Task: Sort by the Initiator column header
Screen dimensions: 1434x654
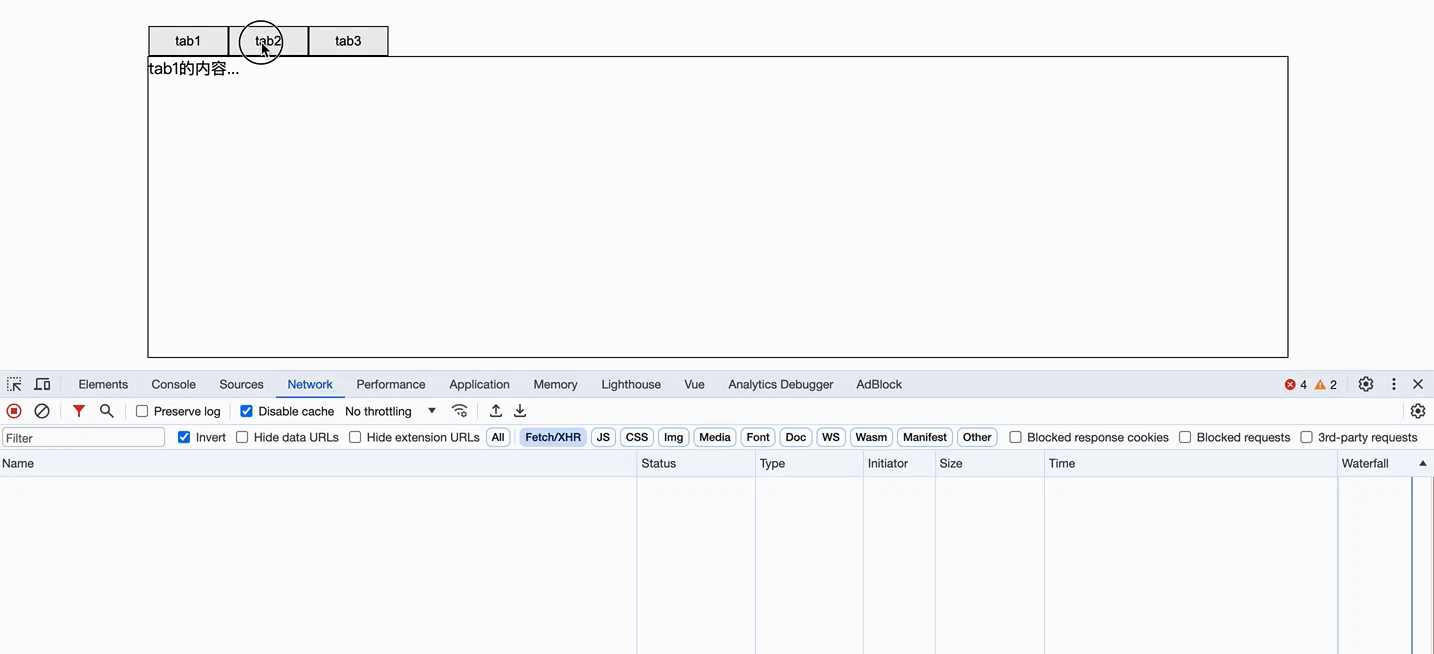Action: coord(899,464)
